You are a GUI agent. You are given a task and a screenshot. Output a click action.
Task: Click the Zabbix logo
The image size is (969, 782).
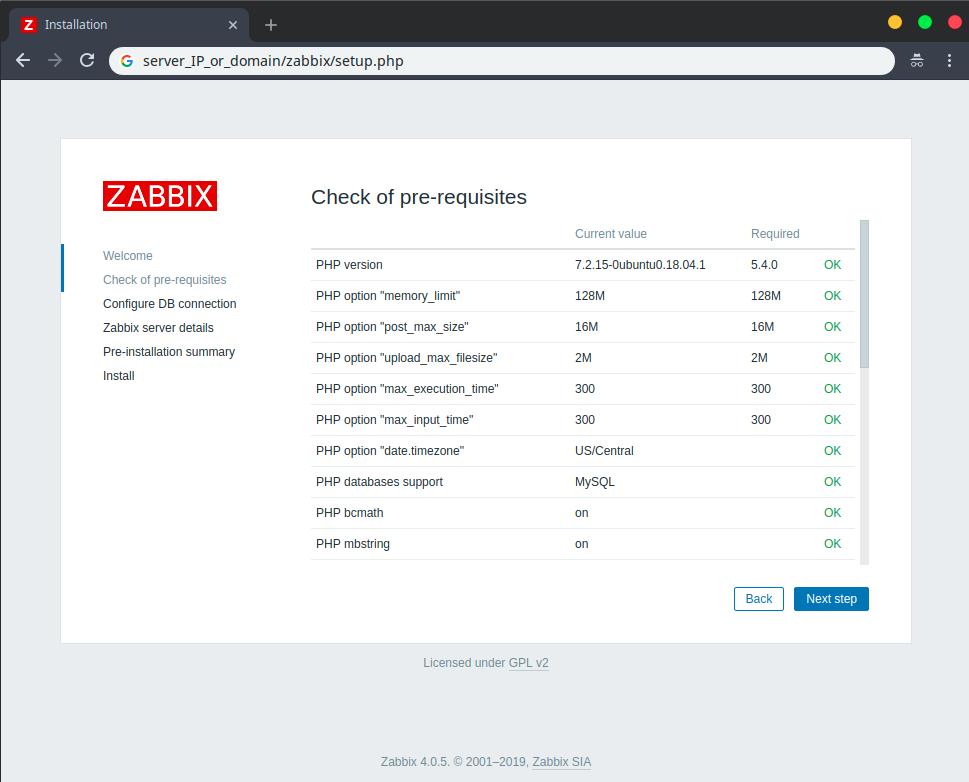coord(160,196)
